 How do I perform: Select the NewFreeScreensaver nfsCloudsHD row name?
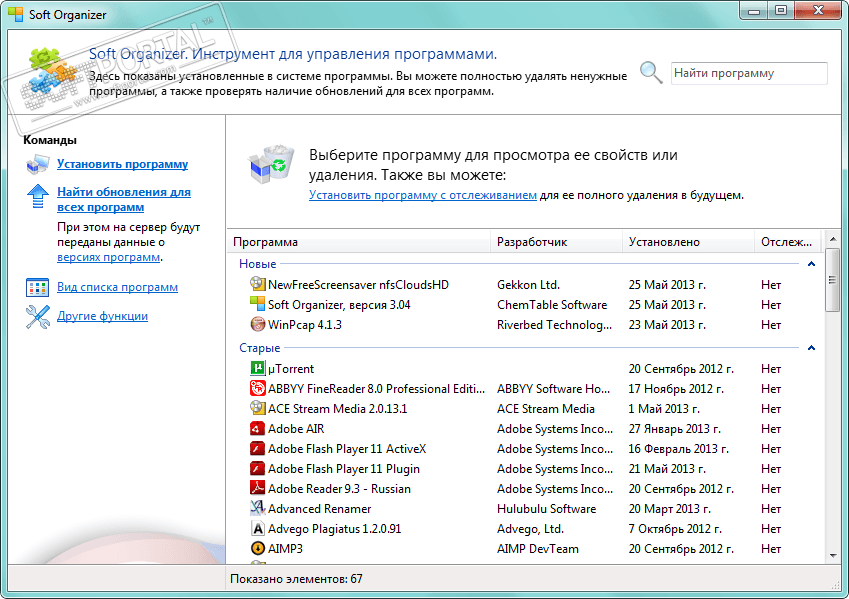click(x=358, y=284)
